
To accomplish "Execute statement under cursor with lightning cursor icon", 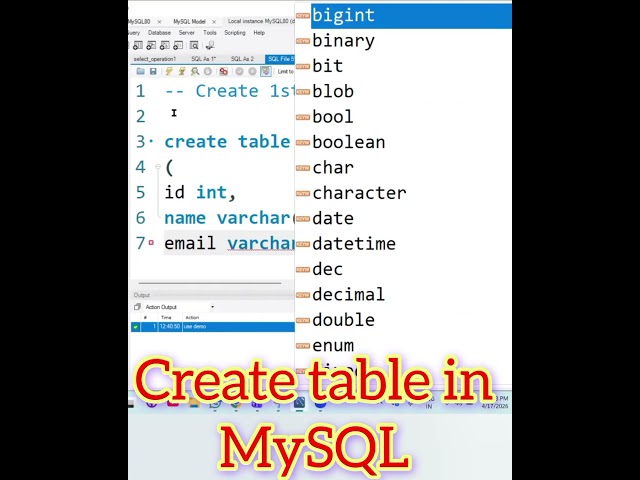I will click(182, 71).
